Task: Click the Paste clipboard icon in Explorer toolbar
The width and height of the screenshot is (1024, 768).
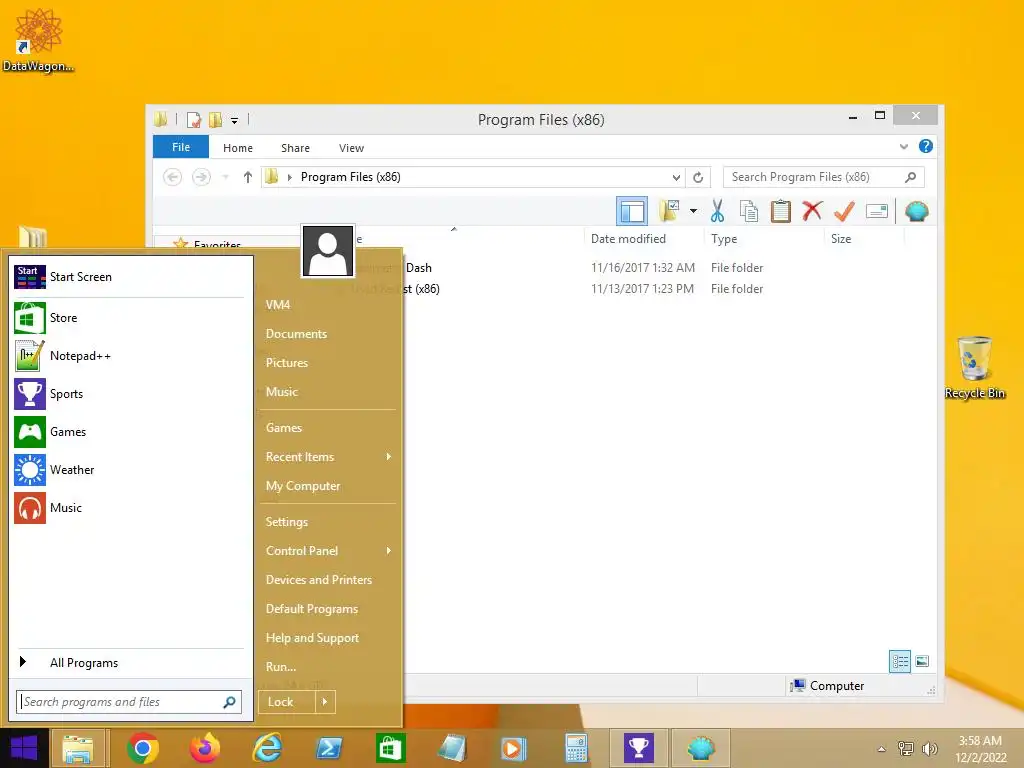Action: (x=780, y=211)
